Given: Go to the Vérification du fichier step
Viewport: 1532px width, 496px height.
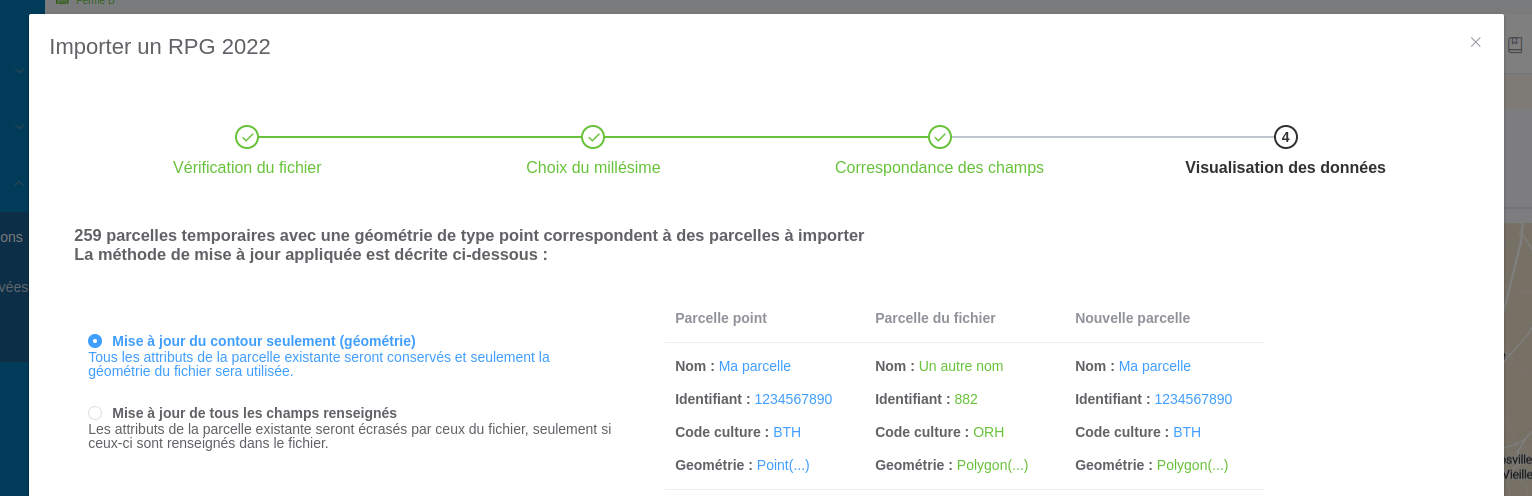Looking at the screenshot, I should click(x=247, y=168).
